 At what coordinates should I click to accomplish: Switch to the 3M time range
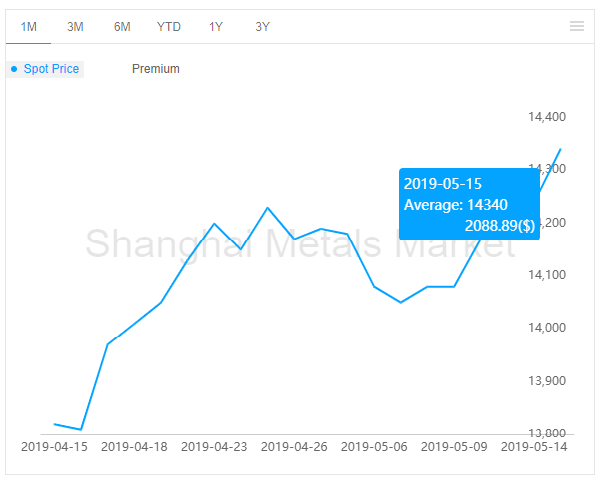[75, 27]
